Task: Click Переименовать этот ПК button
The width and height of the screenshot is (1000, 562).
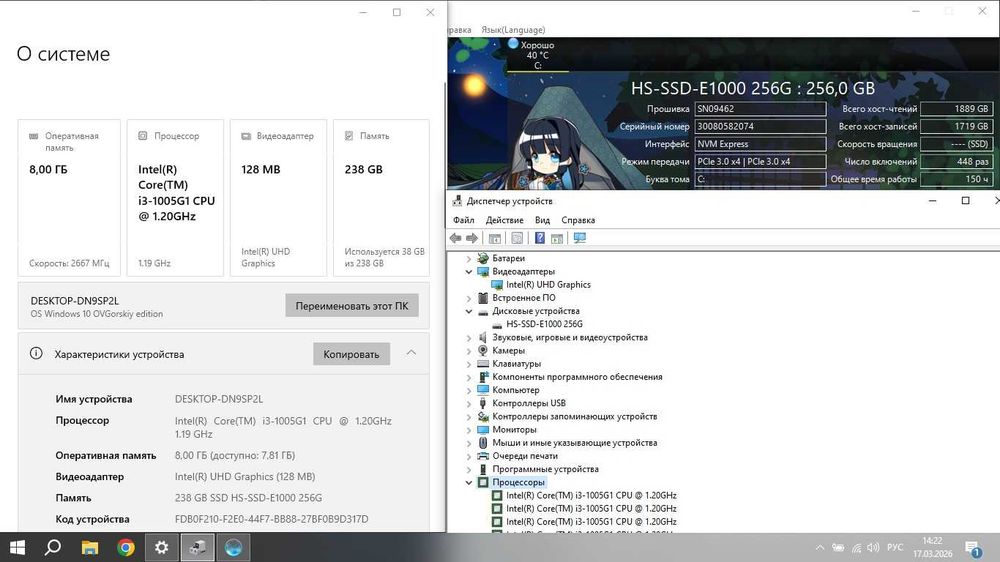Action: point(351,306)
